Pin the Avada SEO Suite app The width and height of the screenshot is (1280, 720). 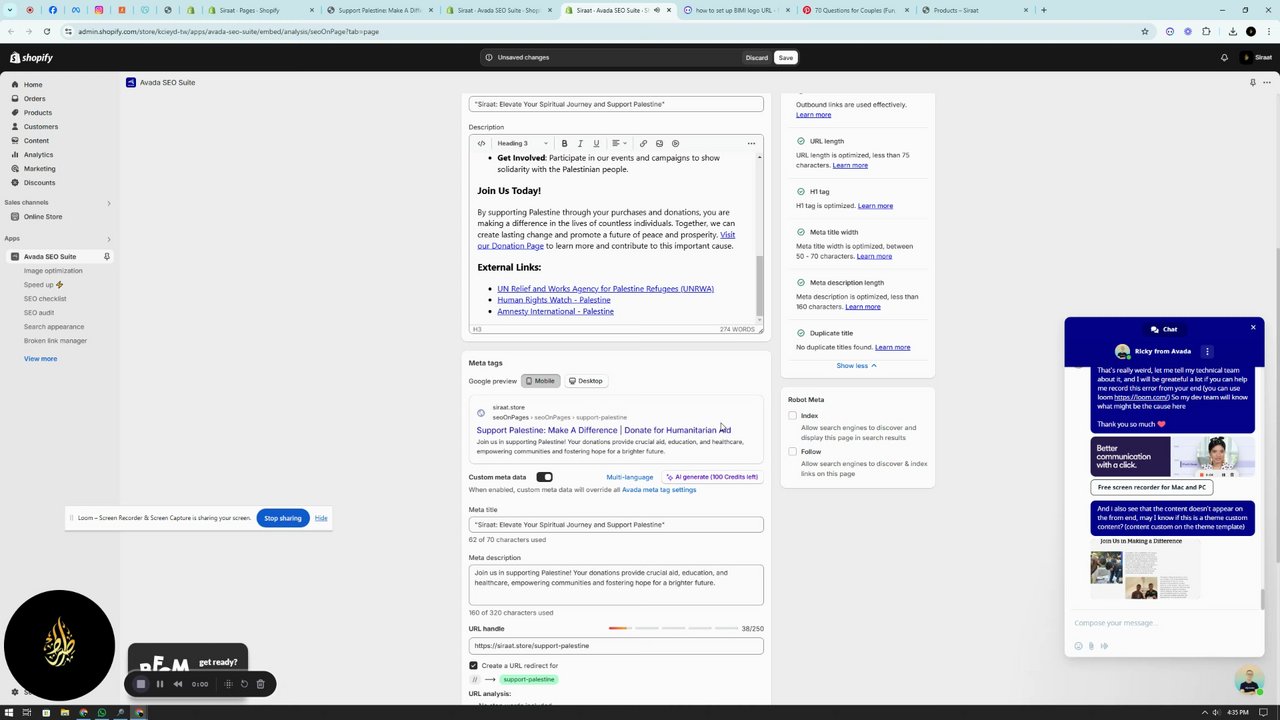(107, 257)
